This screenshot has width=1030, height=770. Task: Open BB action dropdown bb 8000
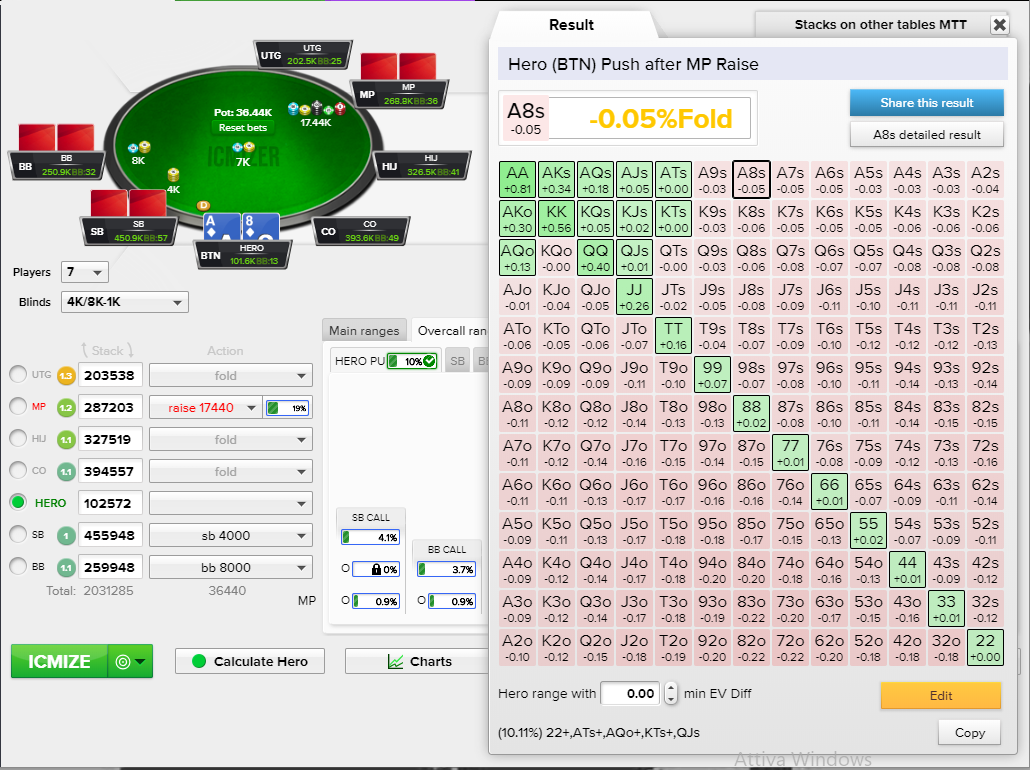[231, 568]
